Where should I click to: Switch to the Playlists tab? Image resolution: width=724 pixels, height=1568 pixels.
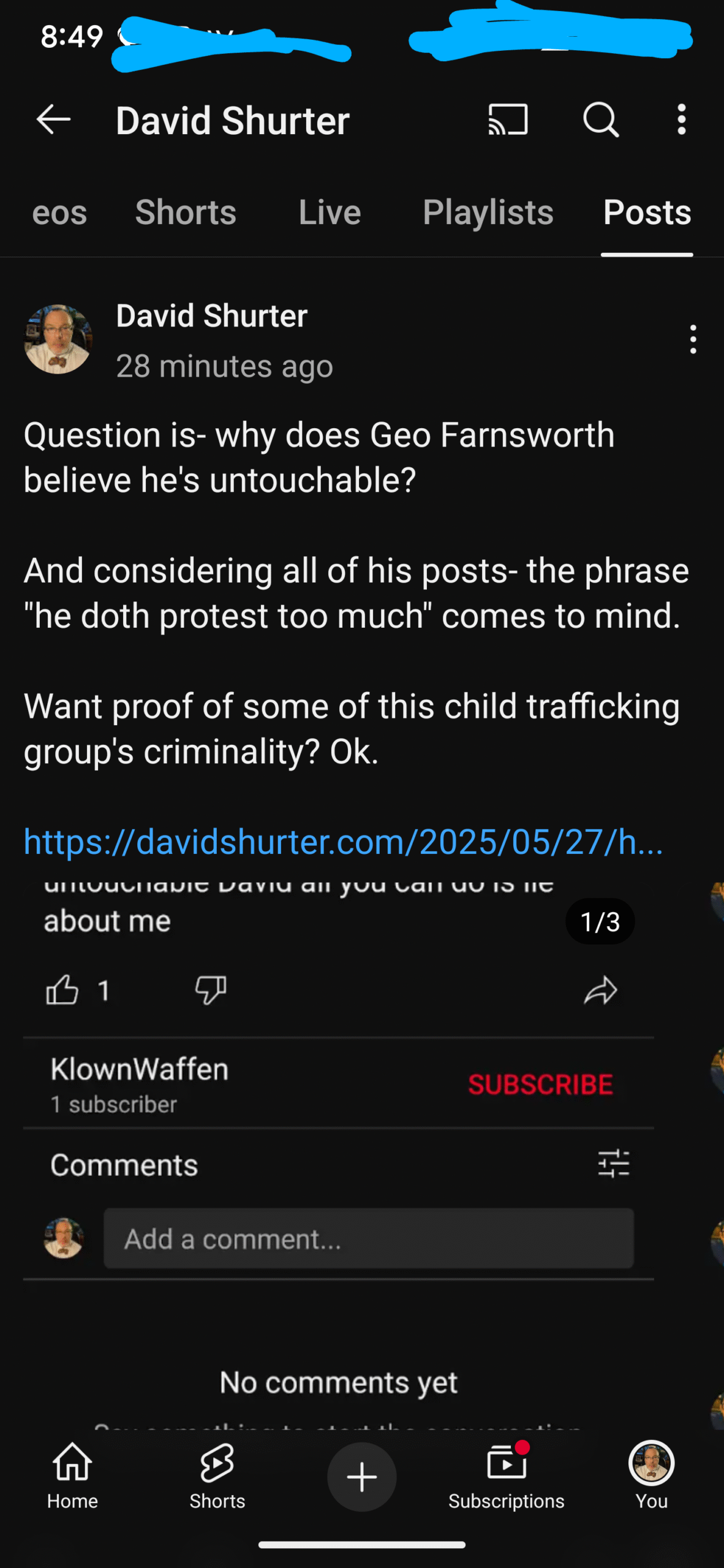pyautogui.click(x=488, y=213)
